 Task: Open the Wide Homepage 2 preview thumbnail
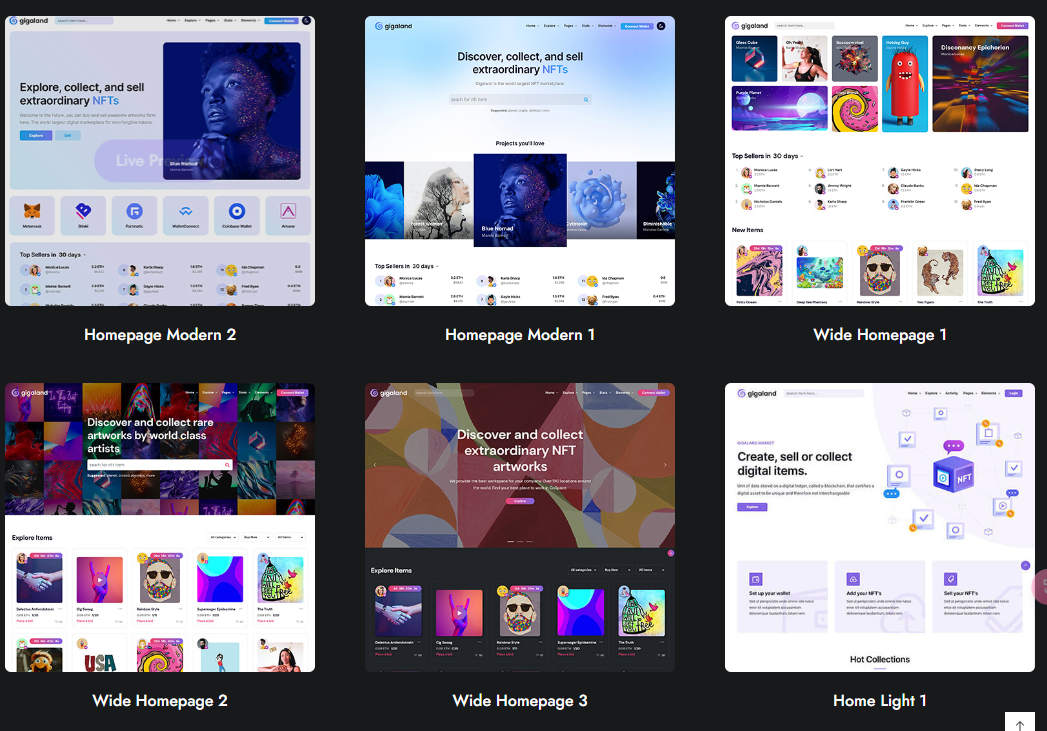point(160,527)
